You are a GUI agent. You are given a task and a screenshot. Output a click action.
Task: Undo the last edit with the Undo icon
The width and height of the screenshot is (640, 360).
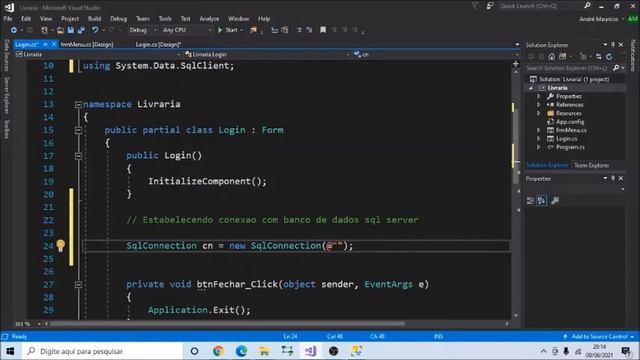click(x=95, y=30)
